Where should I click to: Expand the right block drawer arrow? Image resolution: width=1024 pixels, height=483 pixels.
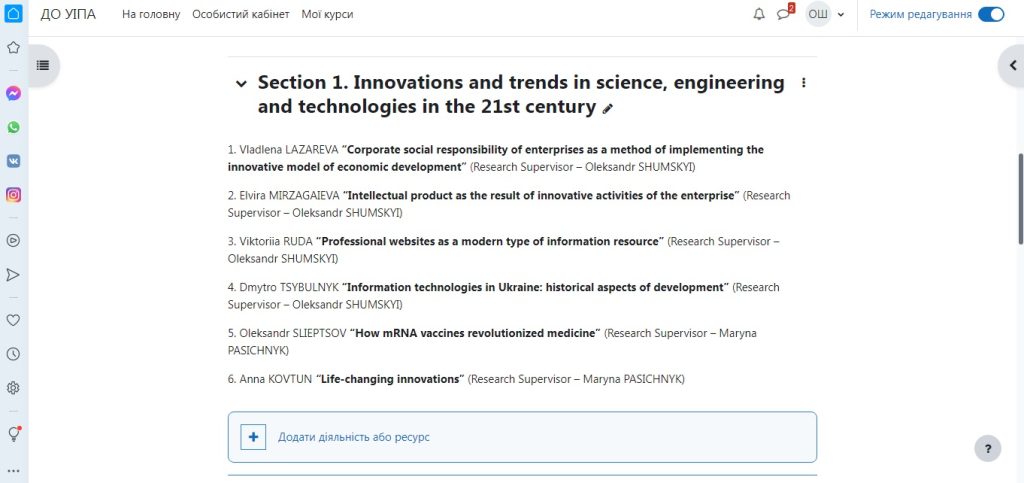(x=1012, y=65)
